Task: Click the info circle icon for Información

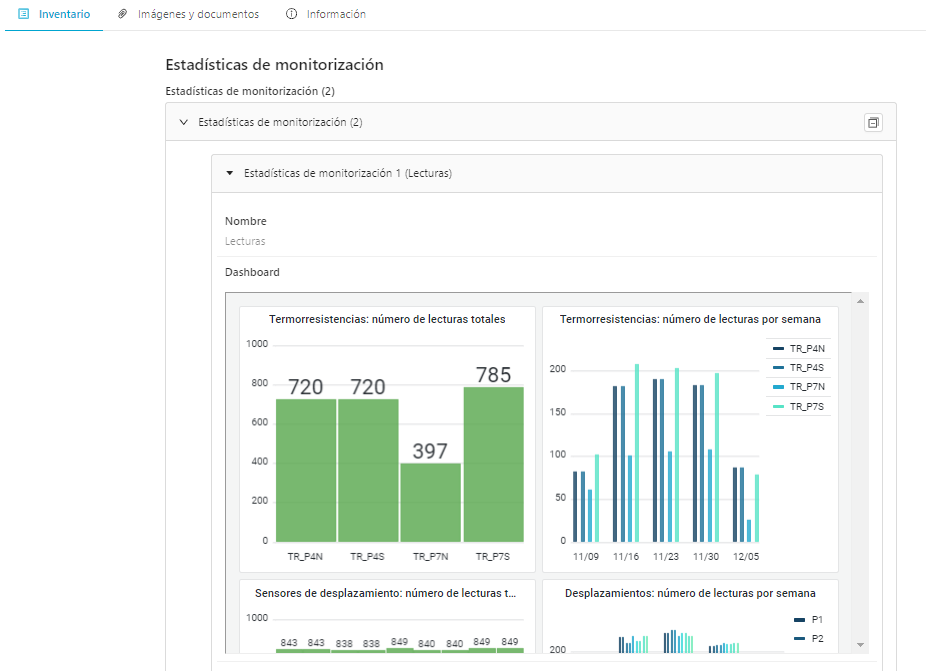Action: pyautogui.click(x=291, y=14)
